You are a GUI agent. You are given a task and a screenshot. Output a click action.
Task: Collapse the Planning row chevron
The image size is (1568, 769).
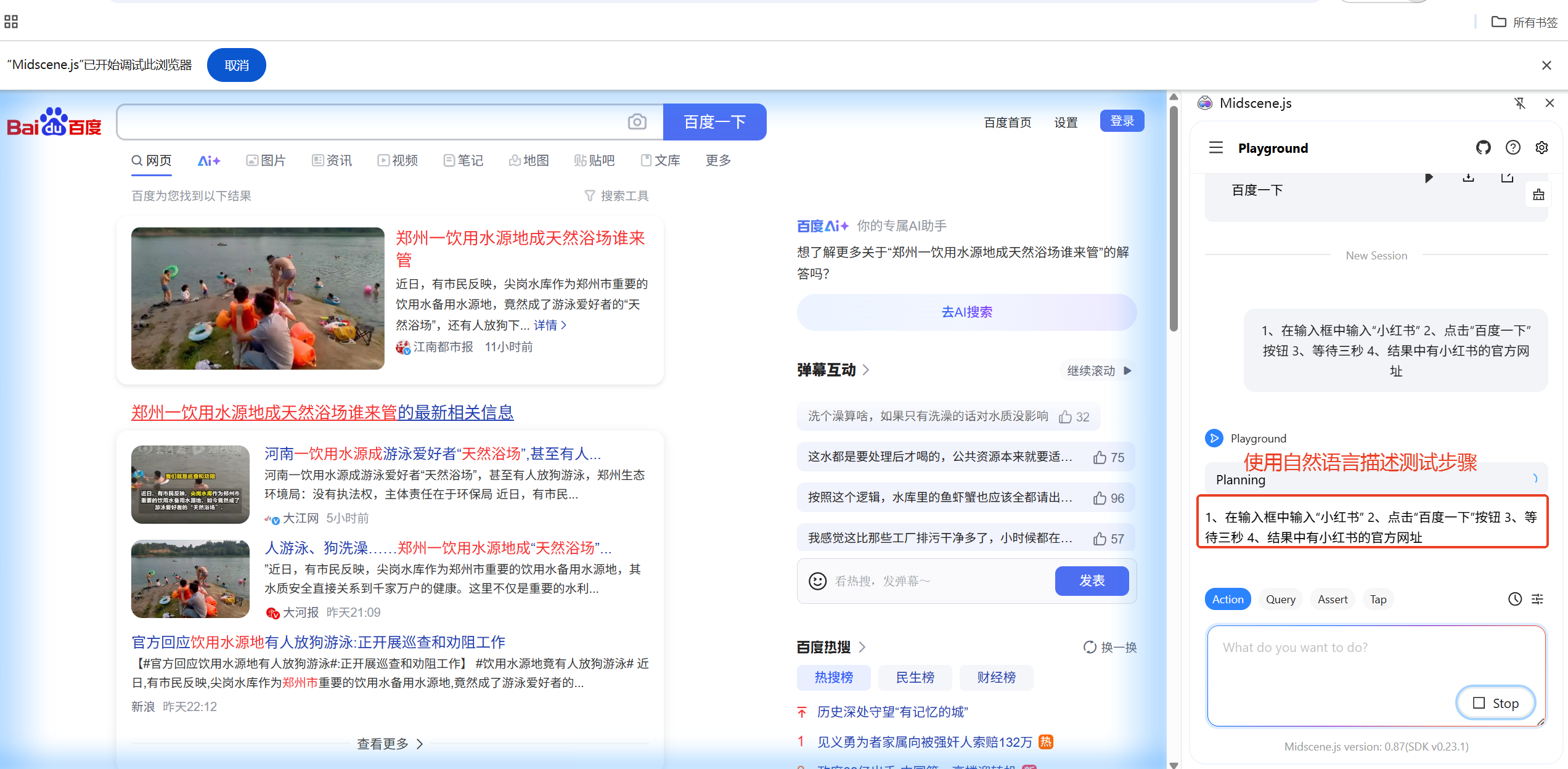pyautogui.click(x=1535, y=479)
